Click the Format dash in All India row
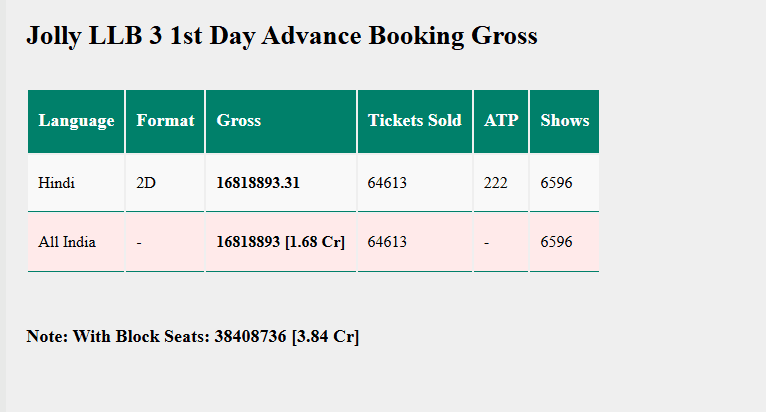Image resolution: width=766 pixels, height=412 pixels. (139, 242)
